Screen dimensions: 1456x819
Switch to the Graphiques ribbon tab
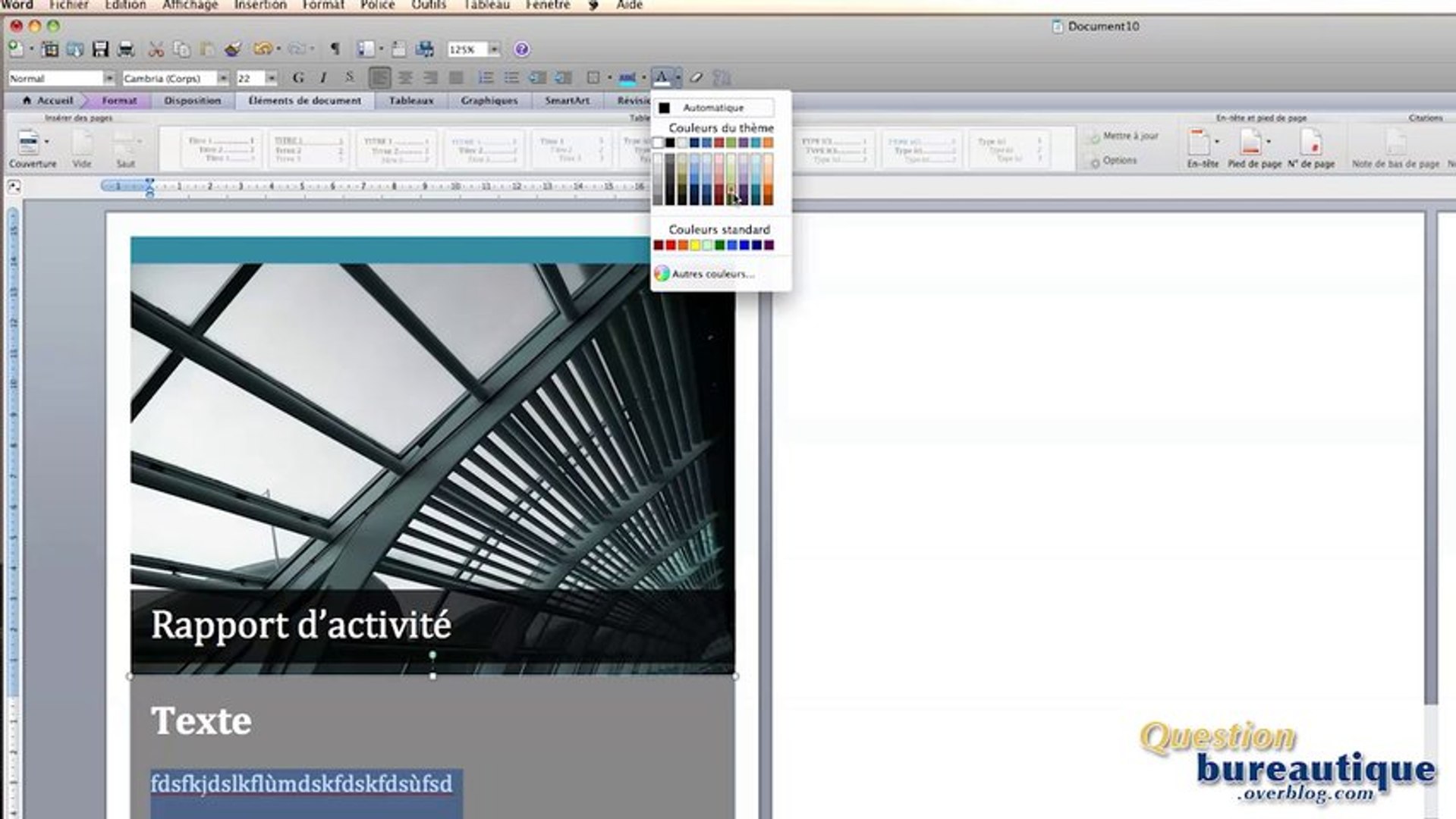(x=489, y=100)
